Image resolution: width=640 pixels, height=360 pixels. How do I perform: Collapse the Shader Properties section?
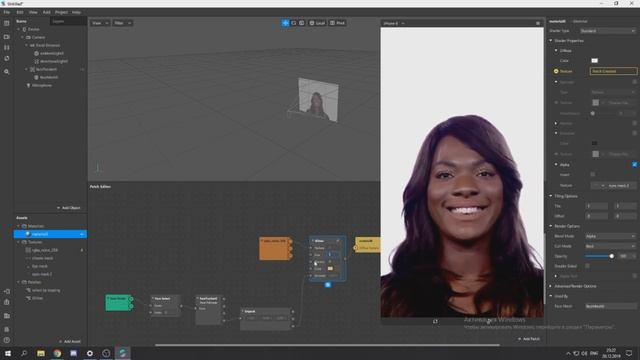point(551,41)
